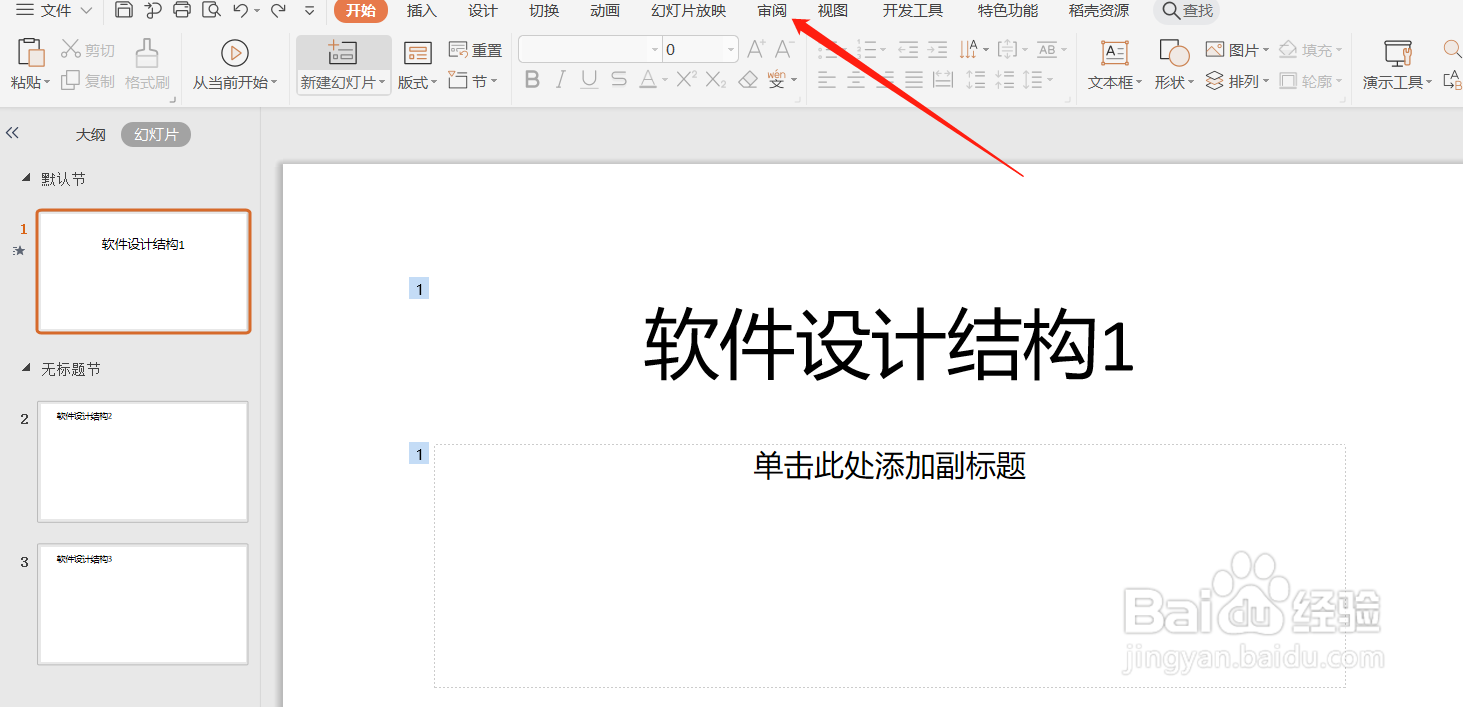Start slideshow from current slide play icon
The image size is (1463, 707).
[235, 53]
